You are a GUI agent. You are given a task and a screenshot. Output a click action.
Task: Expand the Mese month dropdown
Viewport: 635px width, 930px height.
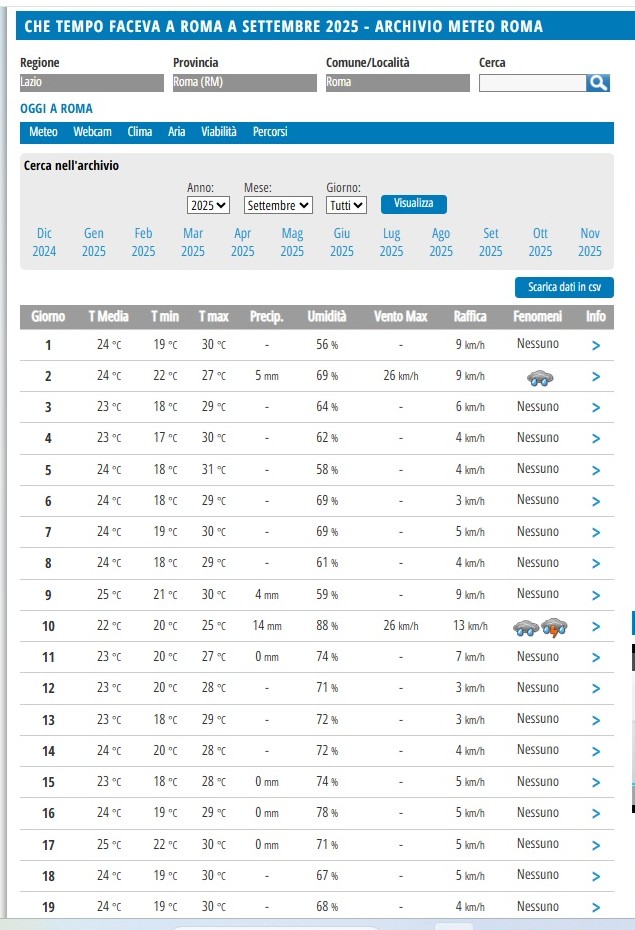(x=278, y=205)
